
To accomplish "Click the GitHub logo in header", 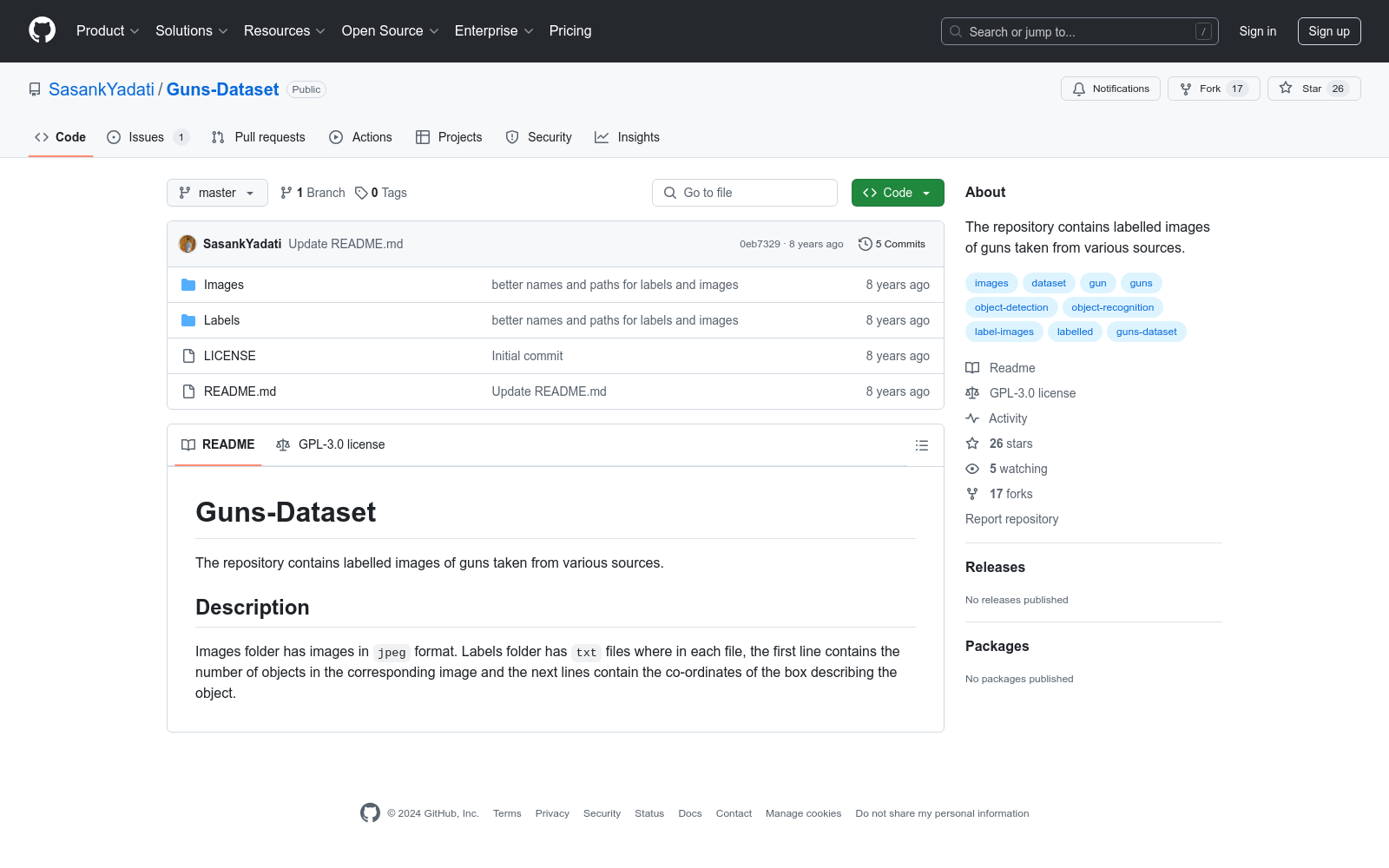I will click(x=42, y=30).
